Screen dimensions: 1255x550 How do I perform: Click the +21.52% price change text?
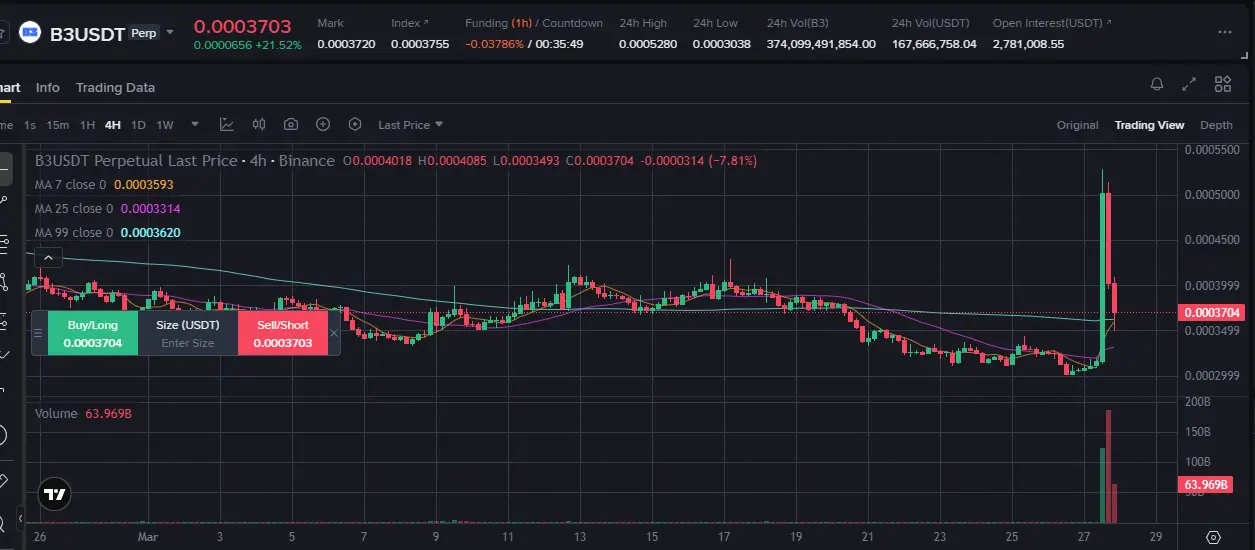tap(279, 46)
